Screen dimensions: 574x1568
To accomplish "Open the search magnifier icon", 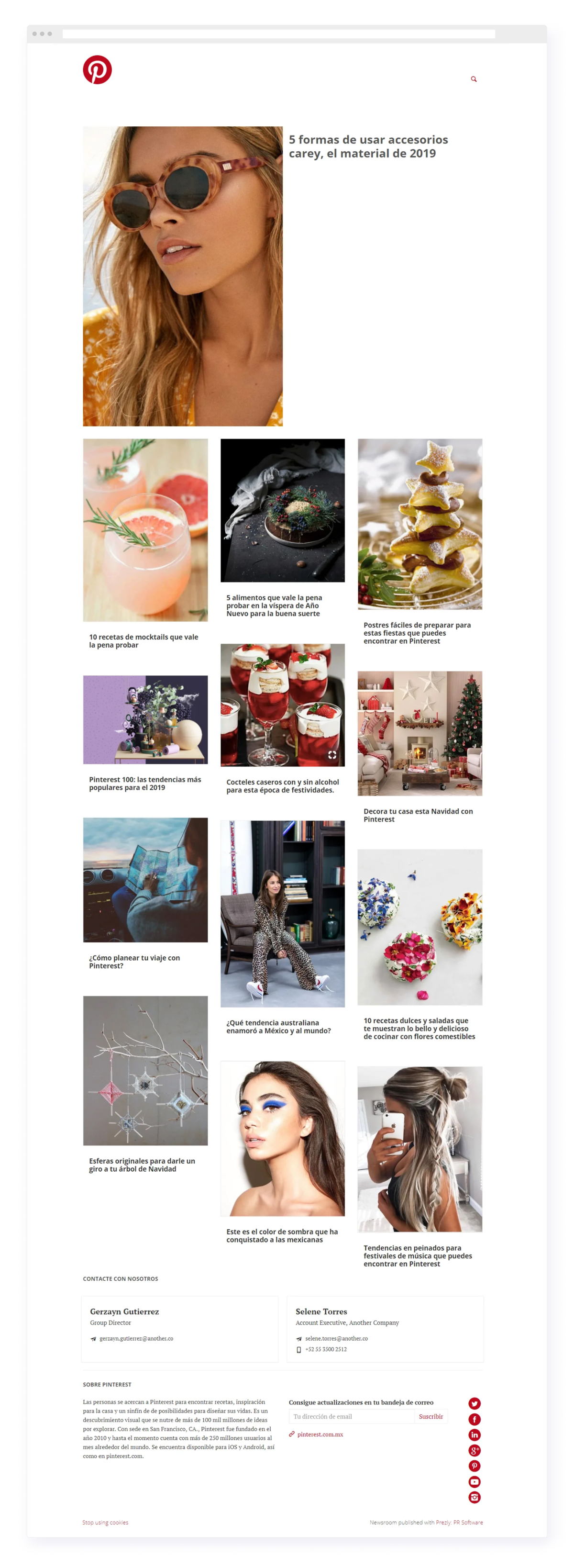I will (x=474, y=79).
